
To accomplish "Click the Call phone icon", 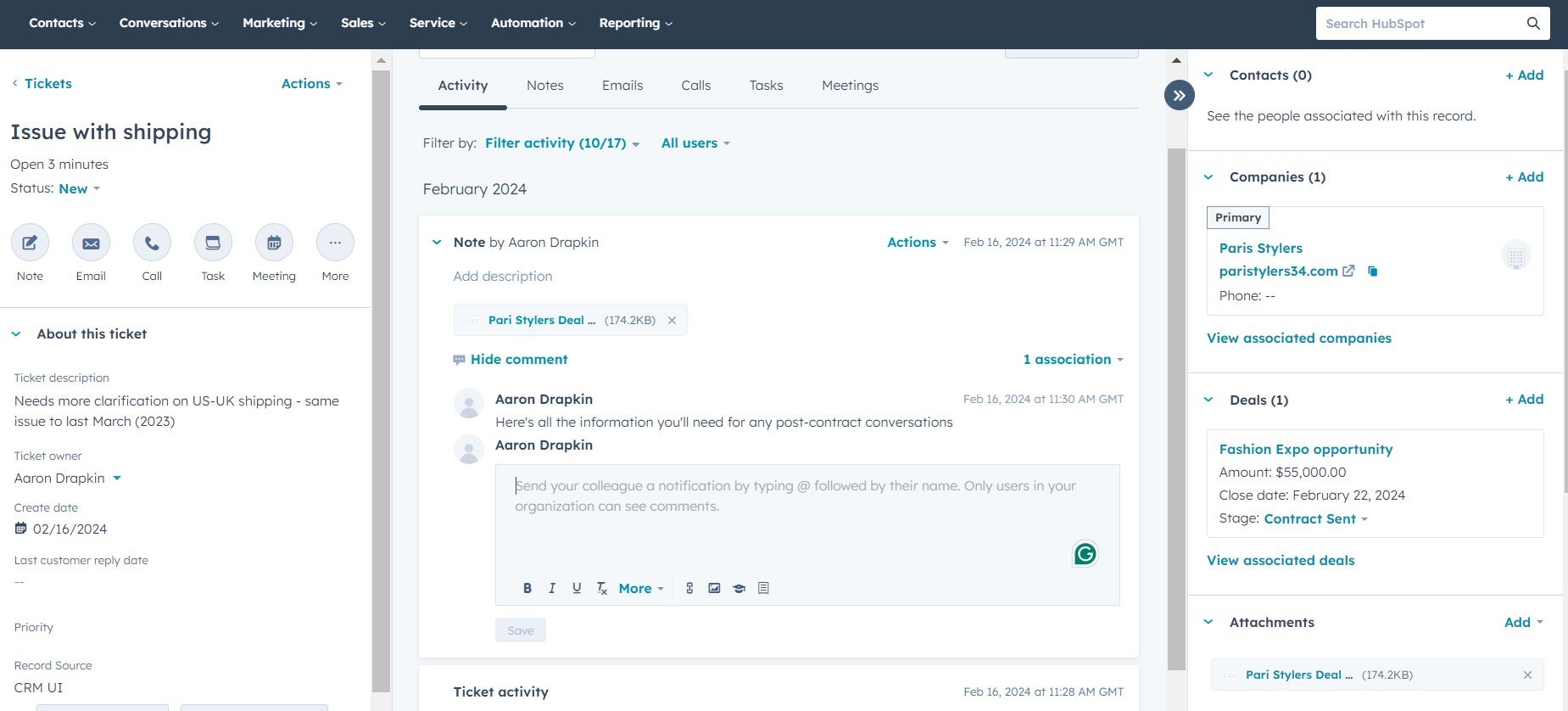I will [152, 243].
